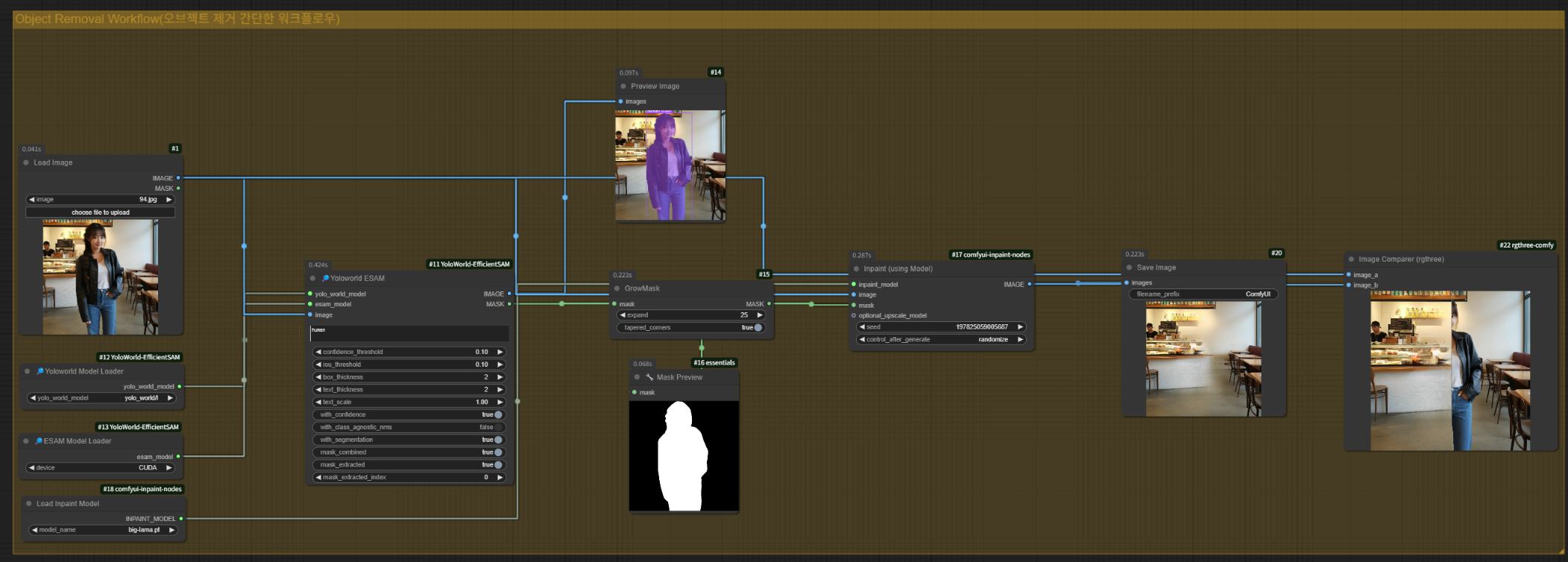The image size is (1568, 562).
Task: Click the Yoloworld ESAM node collapse dot
Action: click(x=312, y=278)
